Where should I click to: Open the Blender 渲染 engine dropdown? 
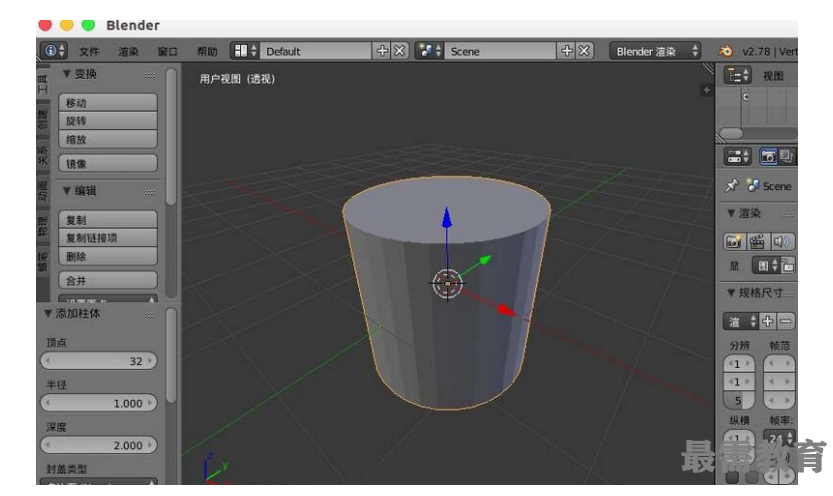655,51
